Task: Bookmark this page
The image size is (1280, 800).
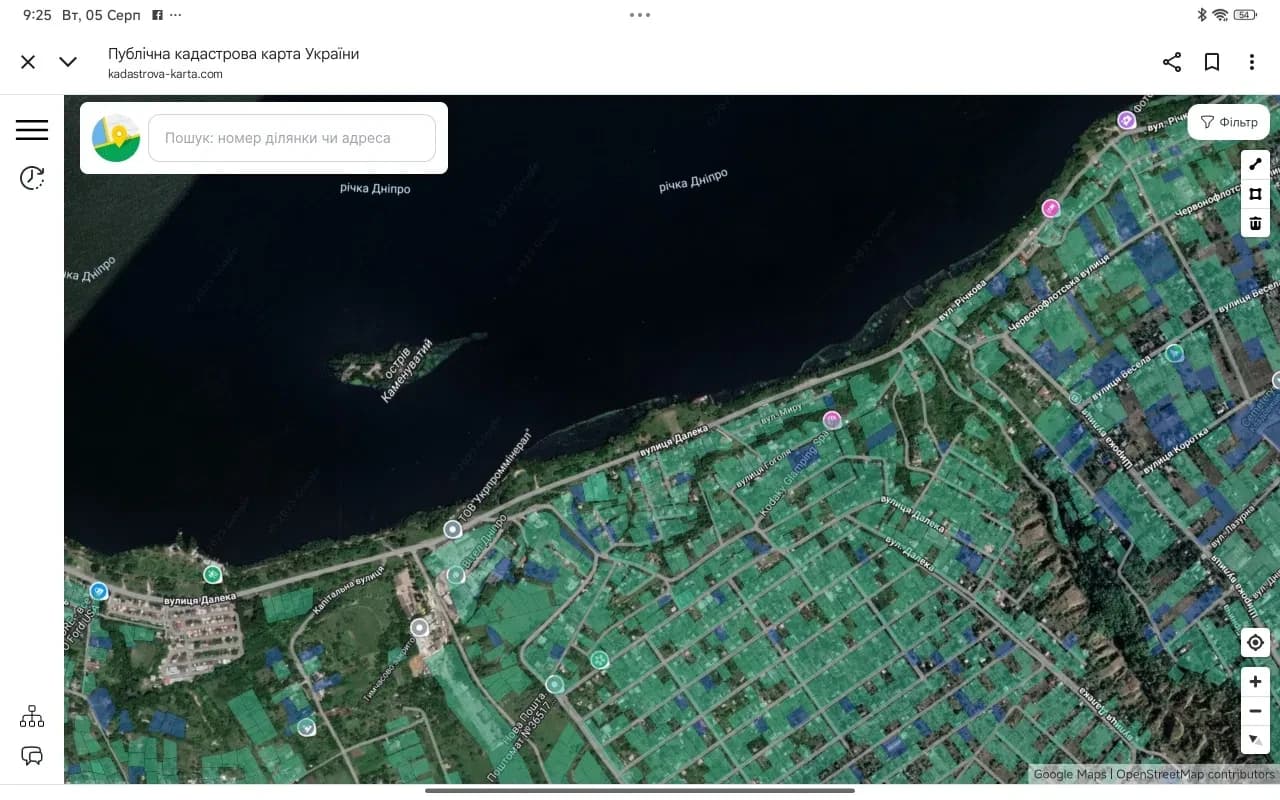Action: click(1212, 62)
